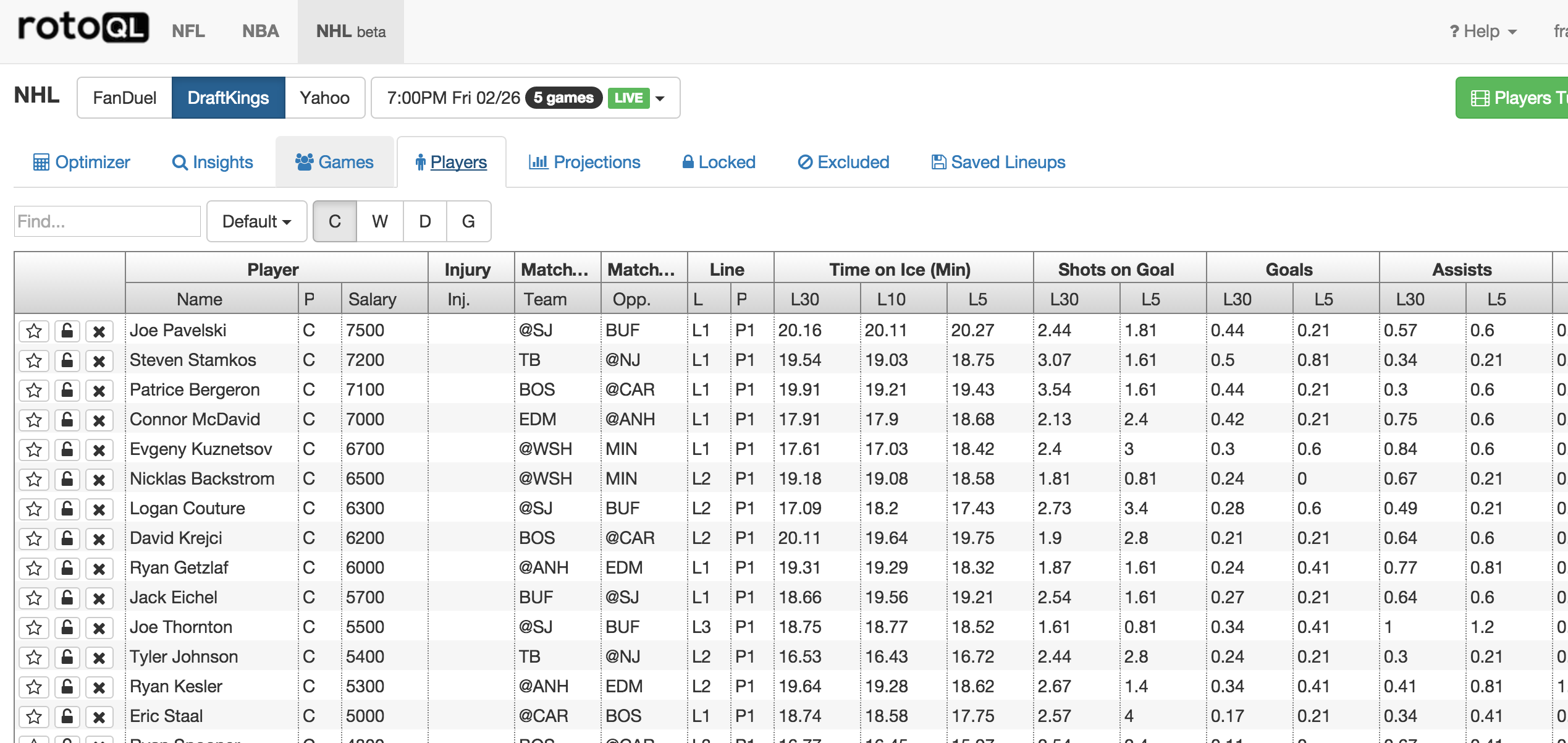Open the Default sort dropdown
Viewport: 1568px width, 743px height.
click(256, 221)
